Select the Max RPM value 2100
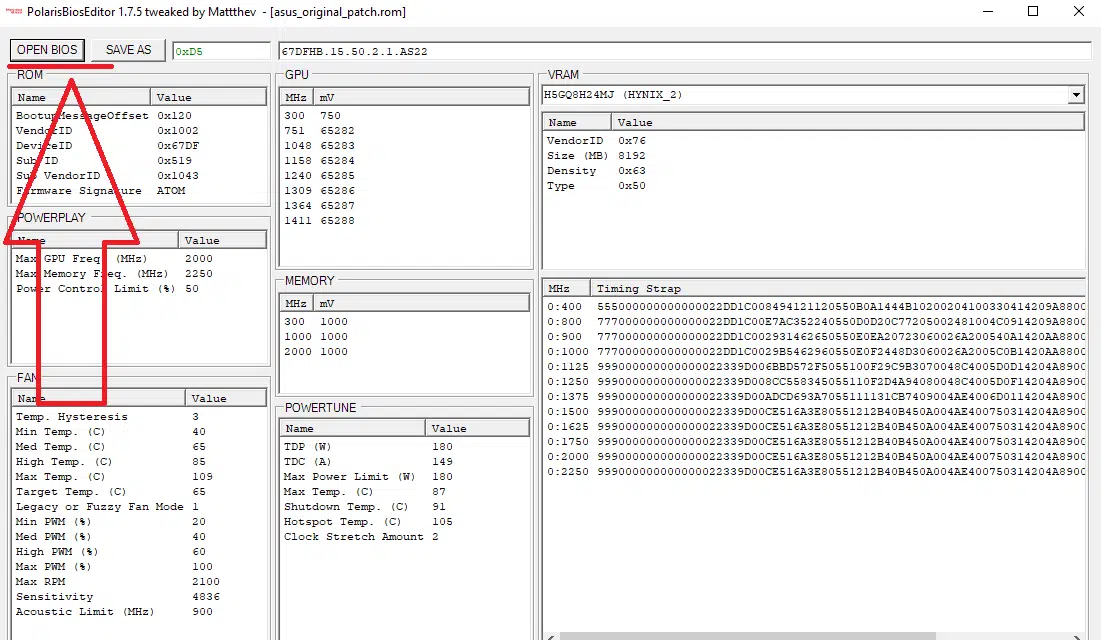1101x640 pixels. [206, 582]
